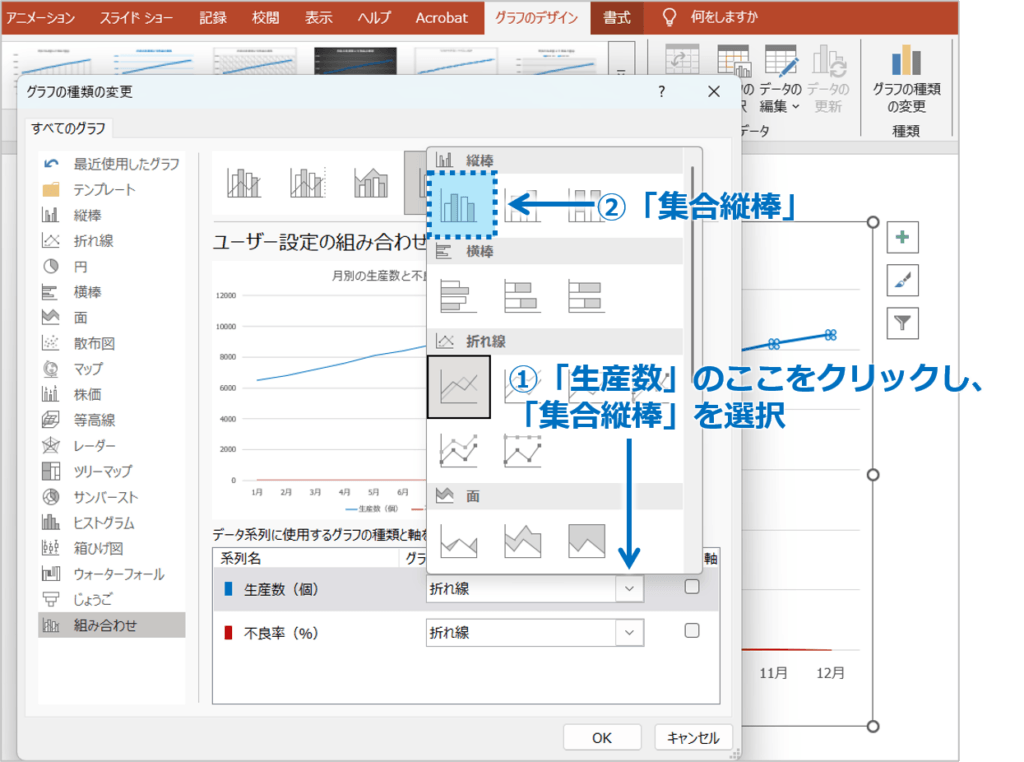The height and width of the screenshot is (762, 1024).
Task: Click the キャンセル button
Action: [693, 738]
